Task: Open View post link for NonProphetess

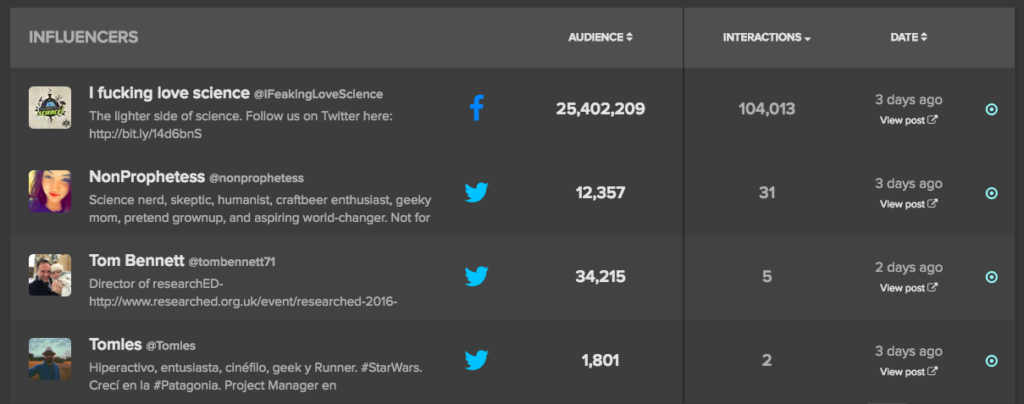Action: tap(908, 204)
